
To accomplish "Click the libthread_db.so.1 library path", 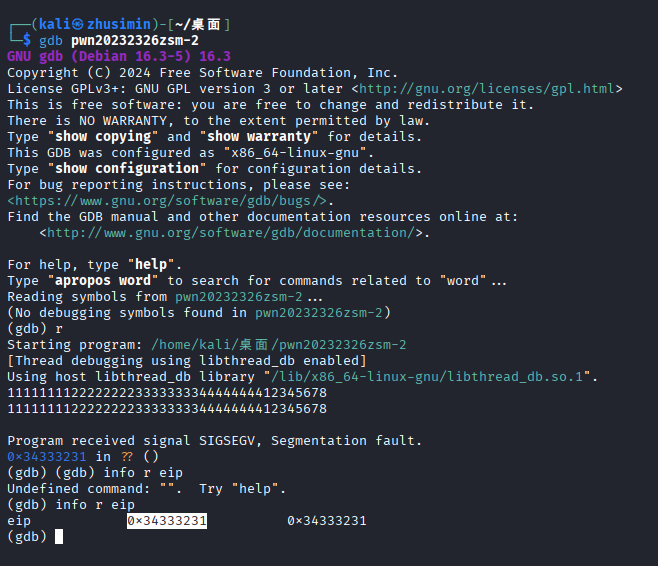I will (x=427, y=377).
